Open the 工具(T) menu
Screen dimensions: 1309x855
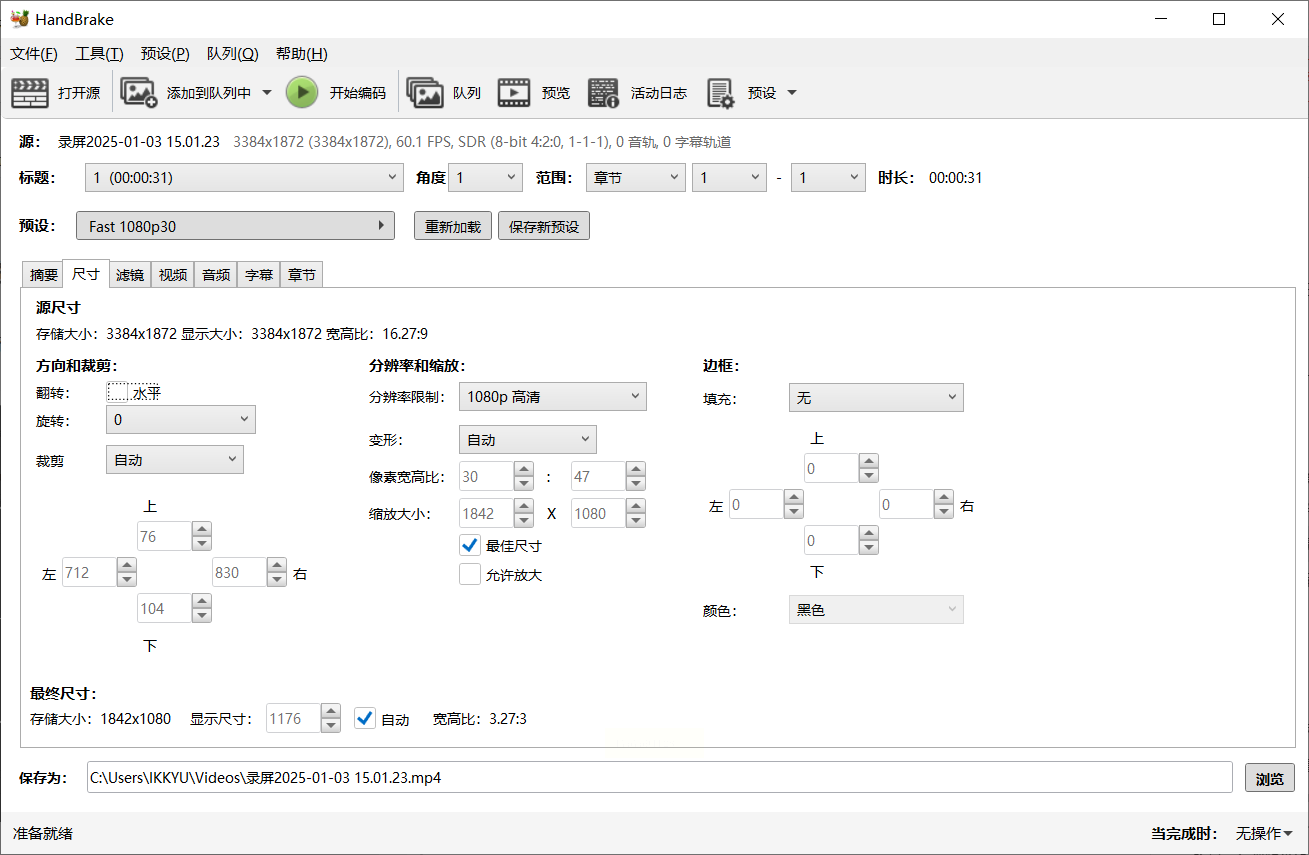(x=99, y=54)
